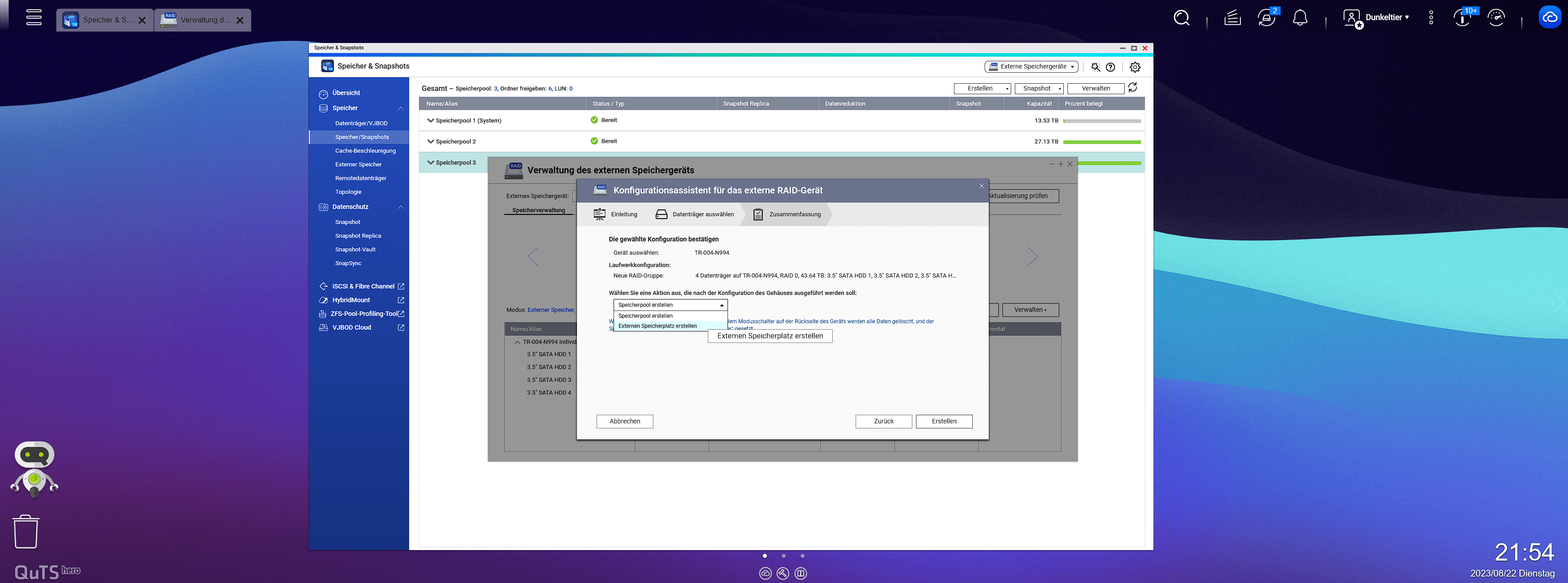Open the Qboti robot assistant
This screenshot has height=583, width=1568.
35,469
